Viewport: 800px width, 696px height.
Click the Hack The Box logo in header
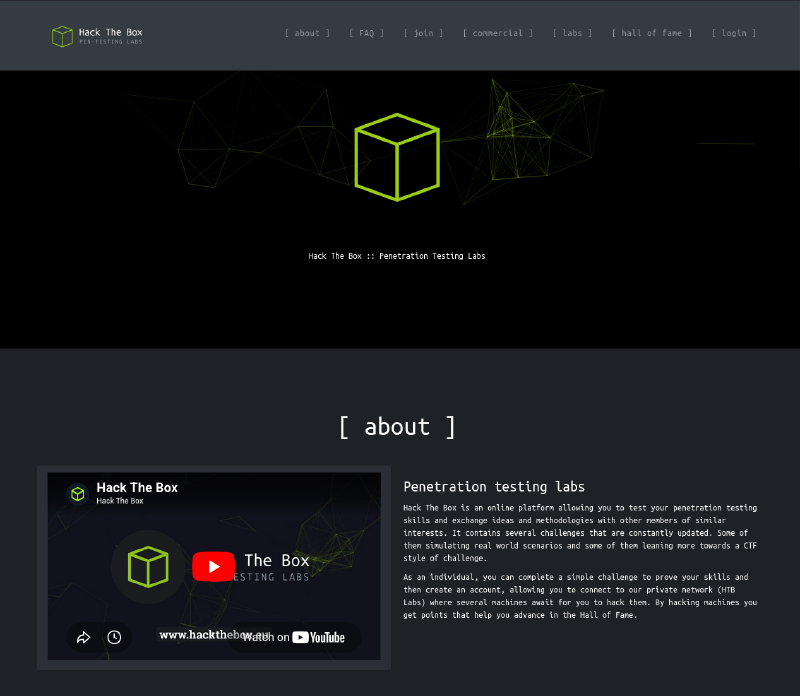[97, 36]
